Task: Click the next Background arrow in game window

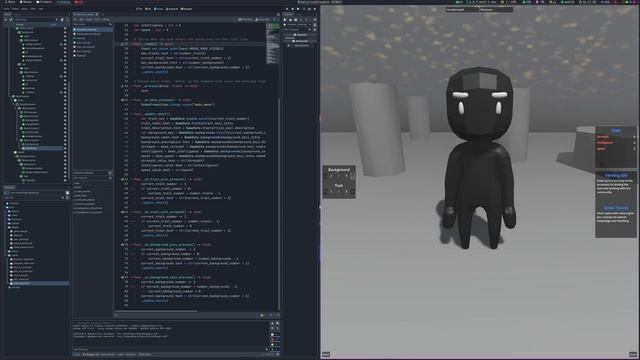Action: coord(353,176)
